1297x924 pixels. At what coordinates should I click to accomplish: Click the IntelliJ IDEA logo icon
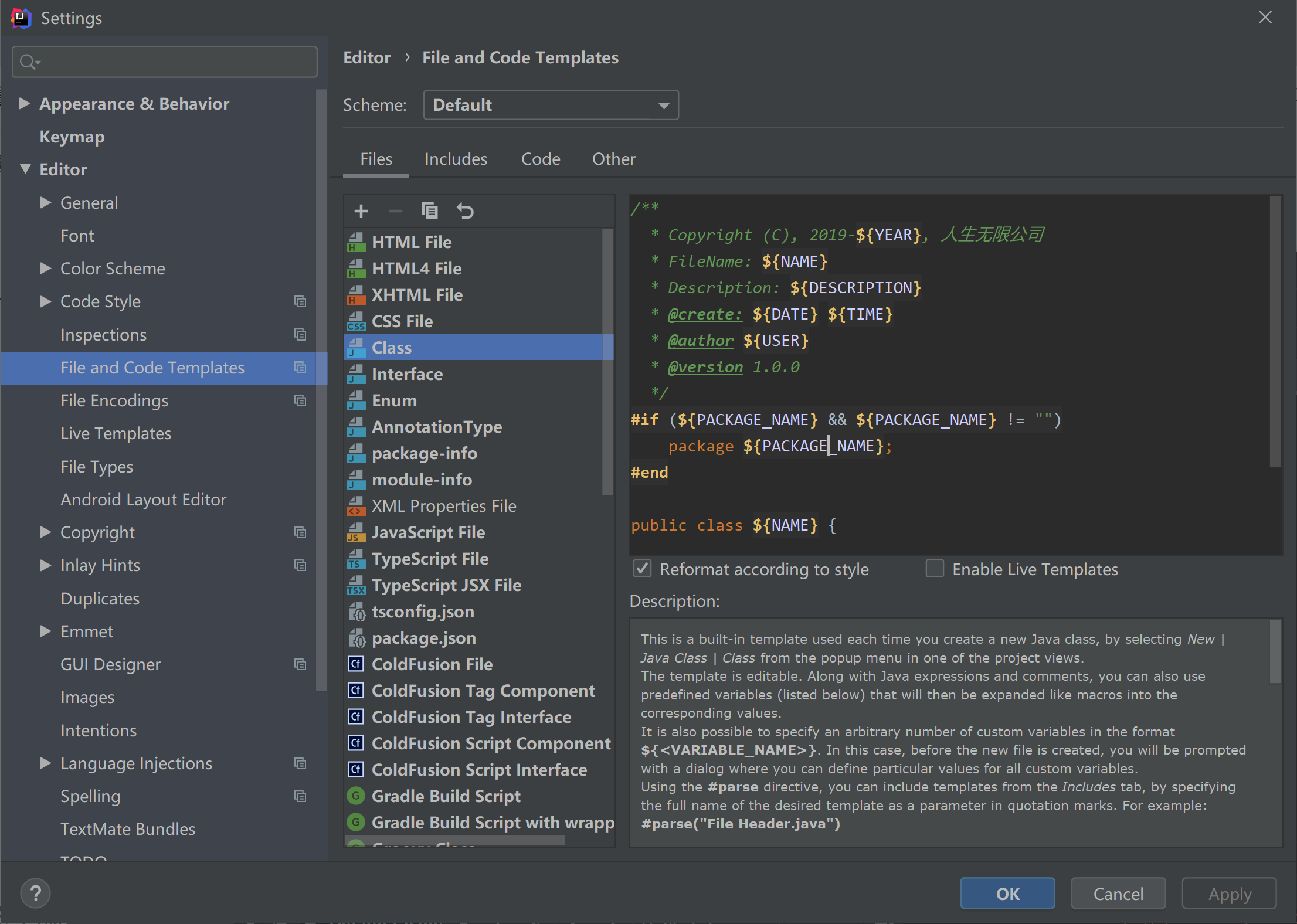point(21,18)
